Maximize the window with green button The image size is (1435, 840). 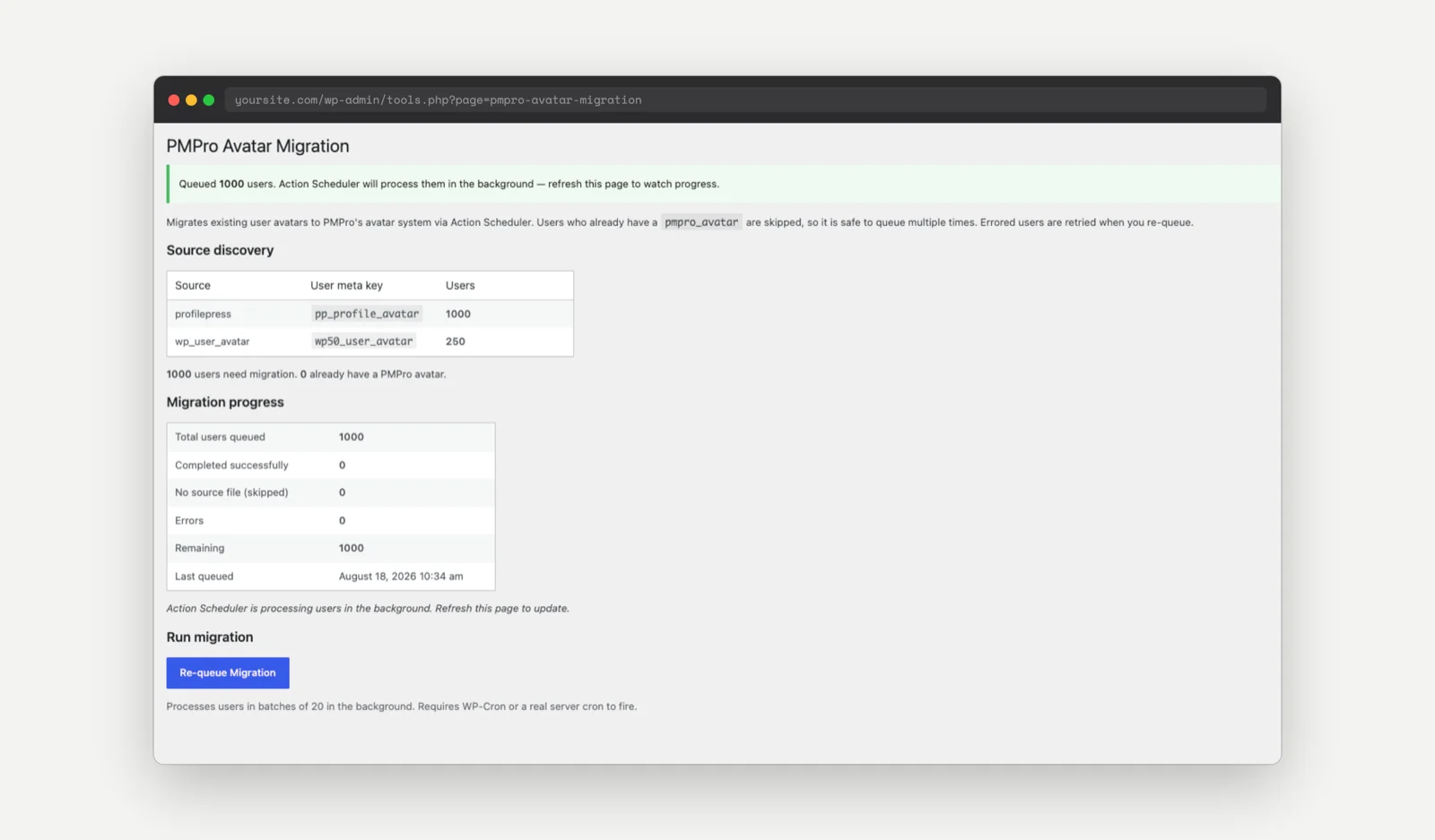[x=209, y=100]
